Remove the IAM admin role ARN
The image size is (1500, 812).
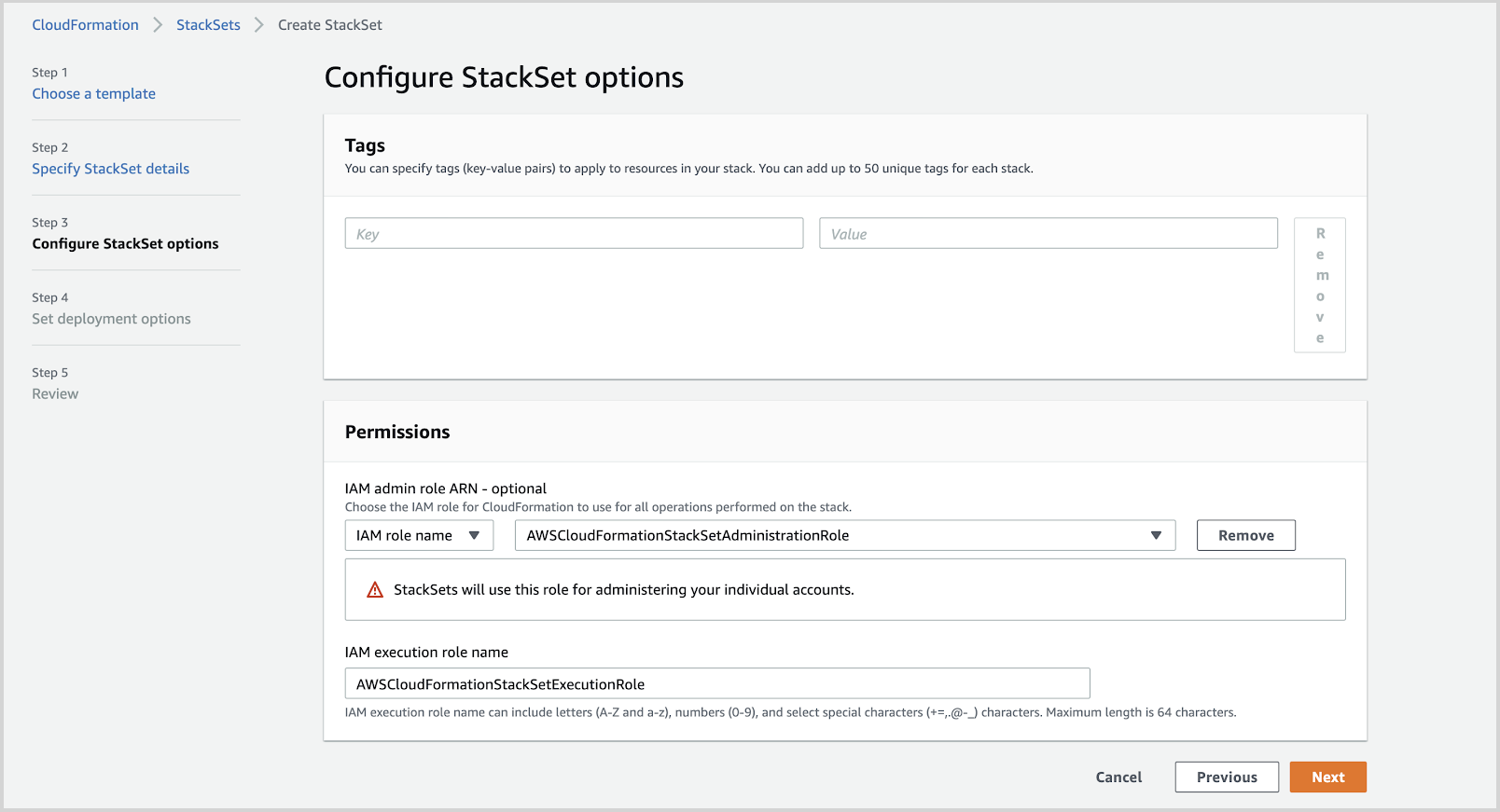(x=1245, y=535)
